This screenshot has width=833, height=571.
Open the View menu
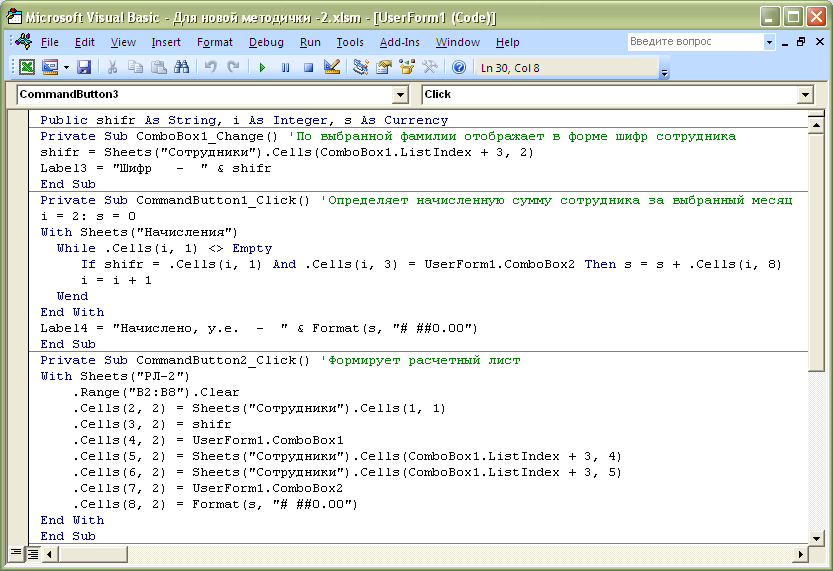pos(123,42)
